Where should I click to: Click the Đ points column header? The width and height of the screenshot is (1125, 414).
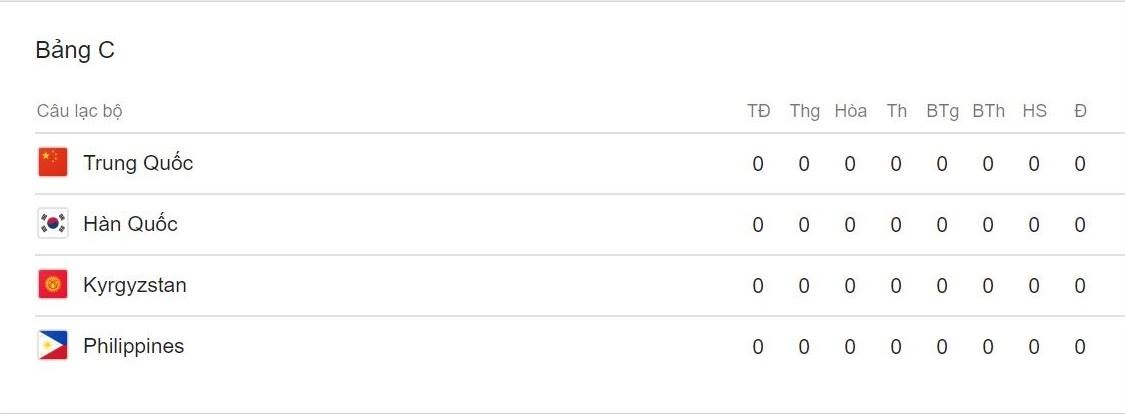coord(1080,111)
